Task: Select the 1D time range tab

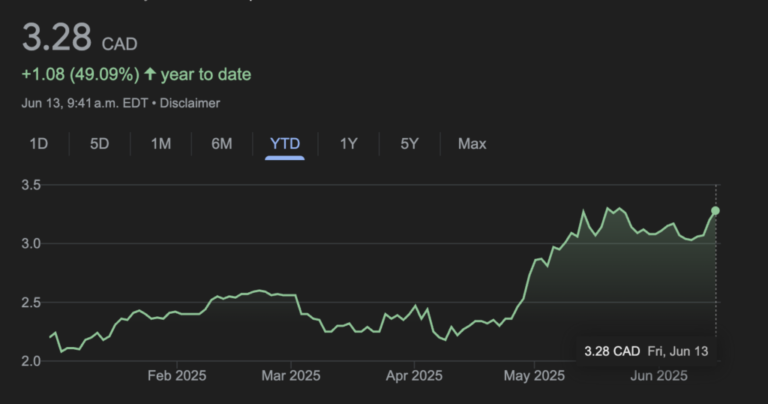Action: [x=39, y=143]
